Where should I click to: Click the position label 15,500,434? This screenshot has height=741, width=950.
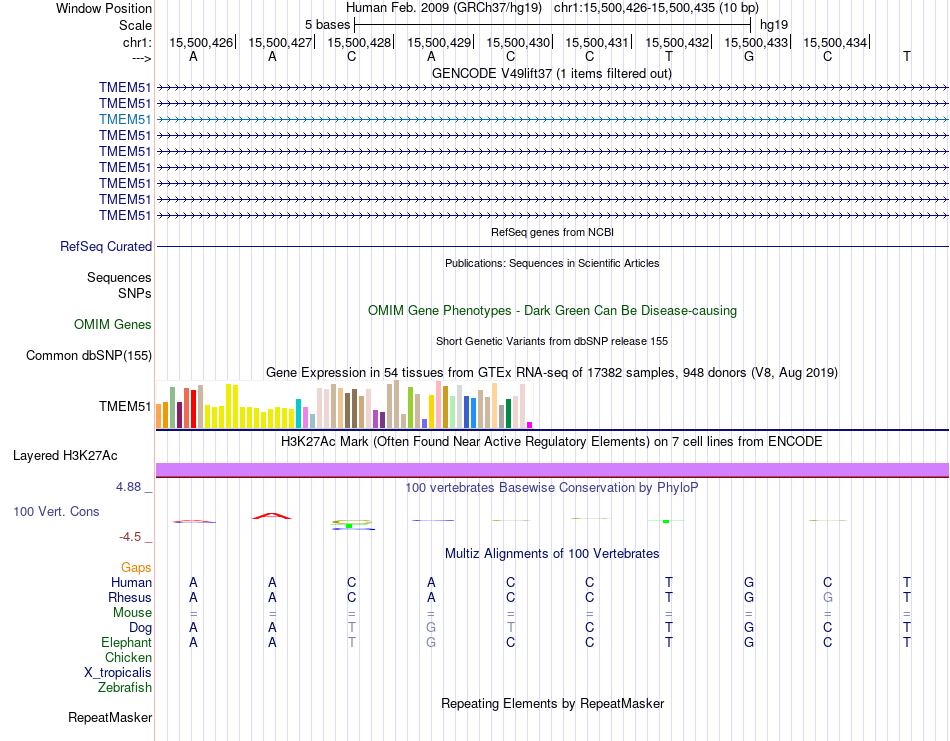[835, 42]
